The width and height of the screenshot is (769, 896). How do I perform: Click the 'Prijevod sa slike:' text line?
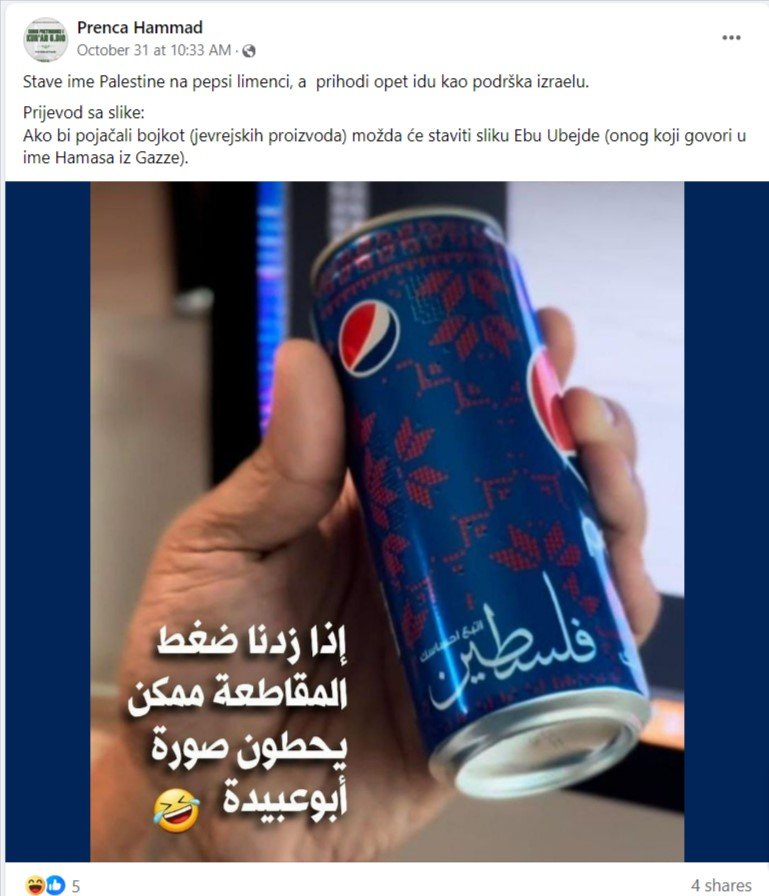[x=83, y=112]
